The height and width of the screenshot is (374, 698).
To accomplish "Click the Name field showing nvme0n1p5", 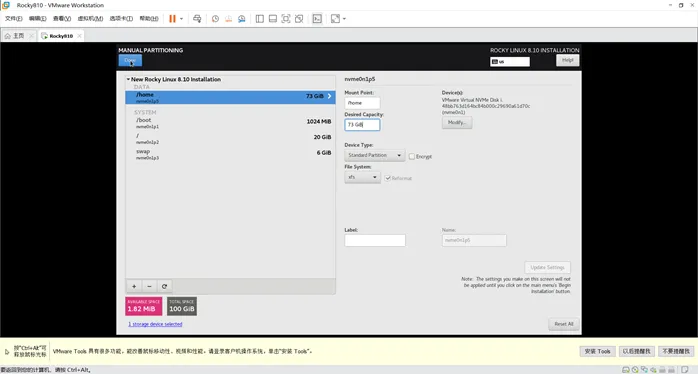I will [474, 240].
